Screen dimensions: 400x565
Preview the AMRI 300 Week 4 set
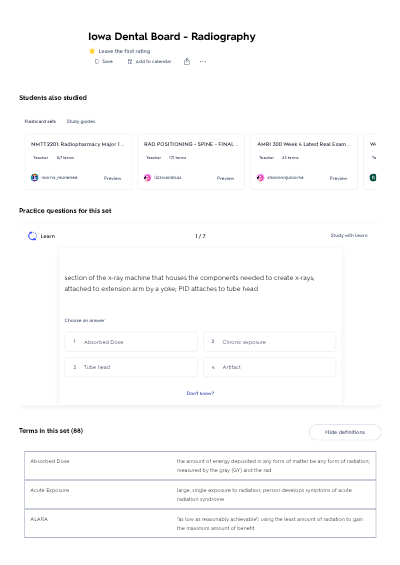tap(338, 178)
